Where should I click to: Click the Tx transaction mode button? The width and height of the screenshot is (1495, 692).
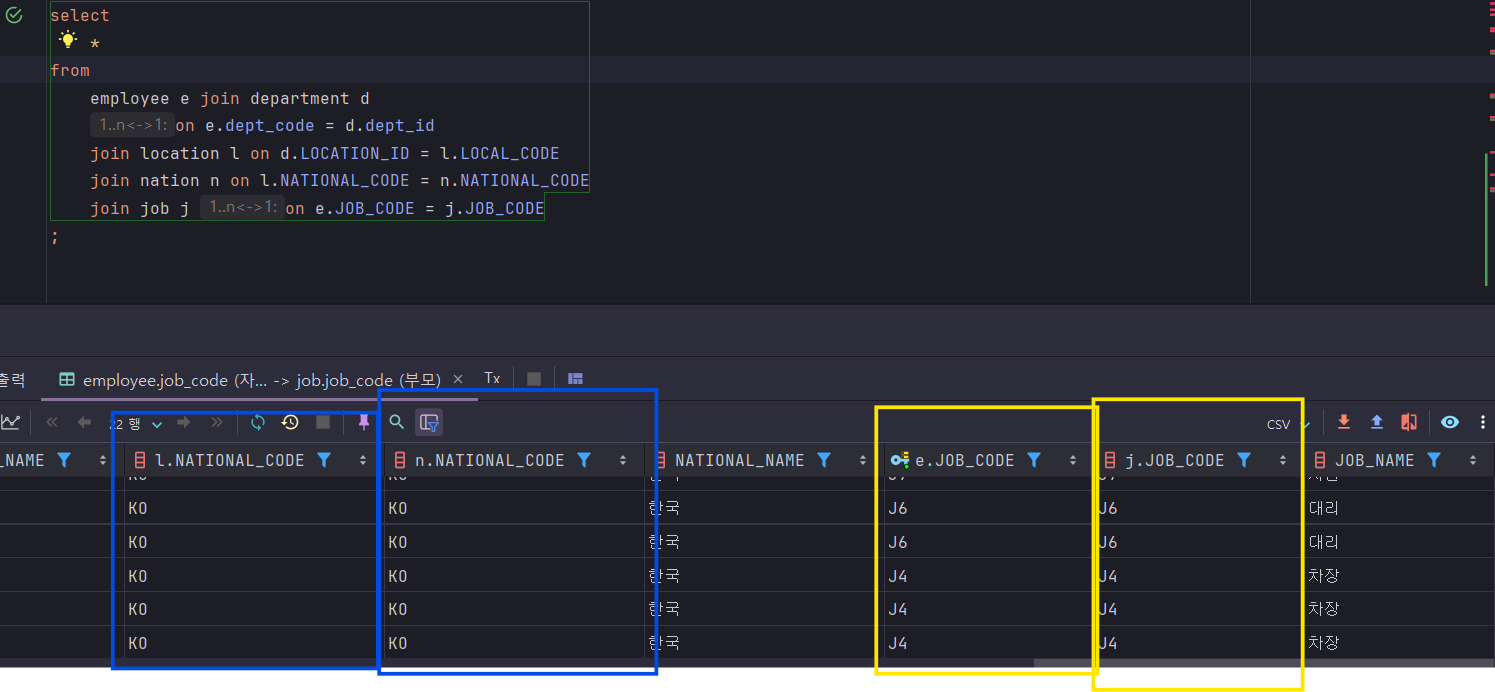(492, 378)
